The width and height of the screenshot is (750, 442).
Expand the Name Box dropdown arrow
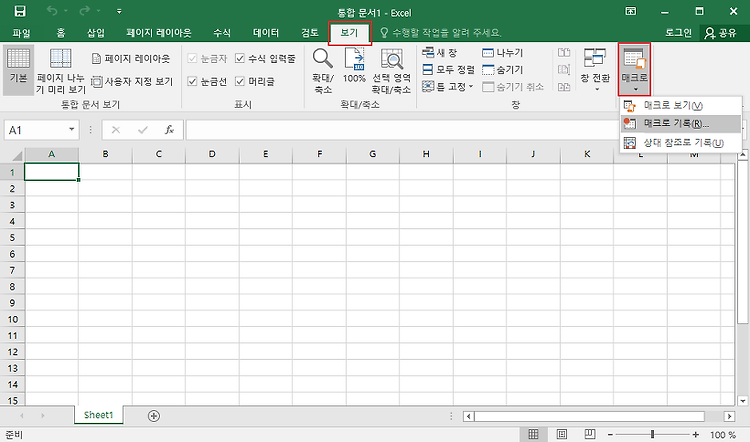[x=71, y=130]
